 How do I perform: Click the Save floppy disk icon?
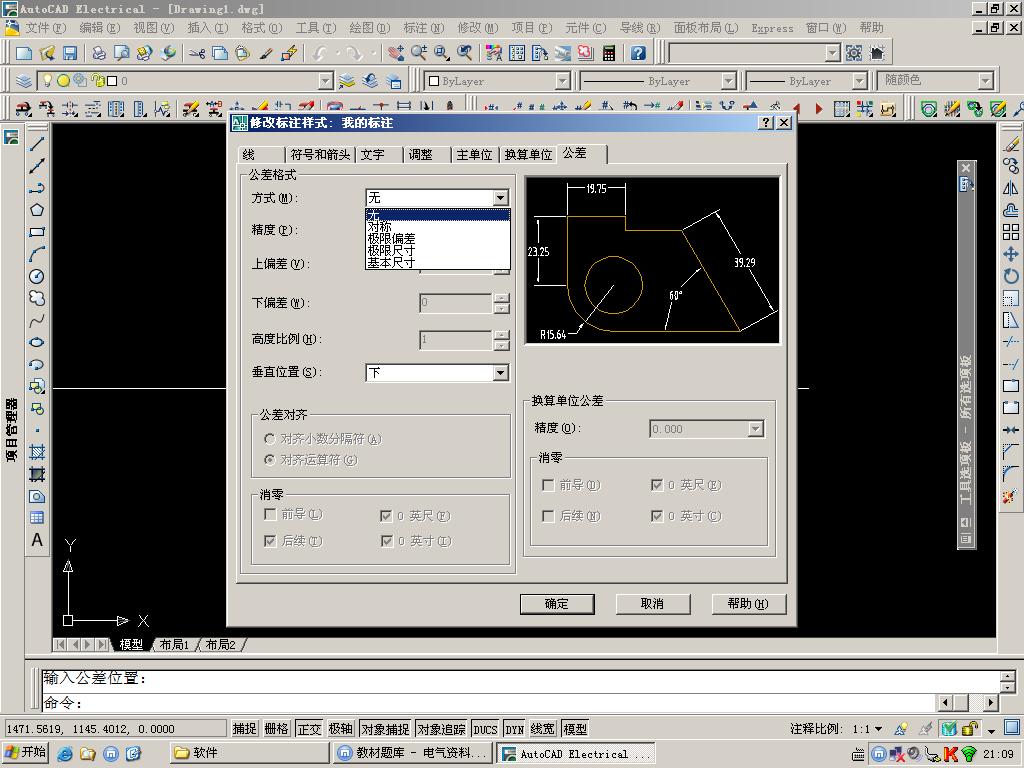pyautogui.click(x=70, y=53)
